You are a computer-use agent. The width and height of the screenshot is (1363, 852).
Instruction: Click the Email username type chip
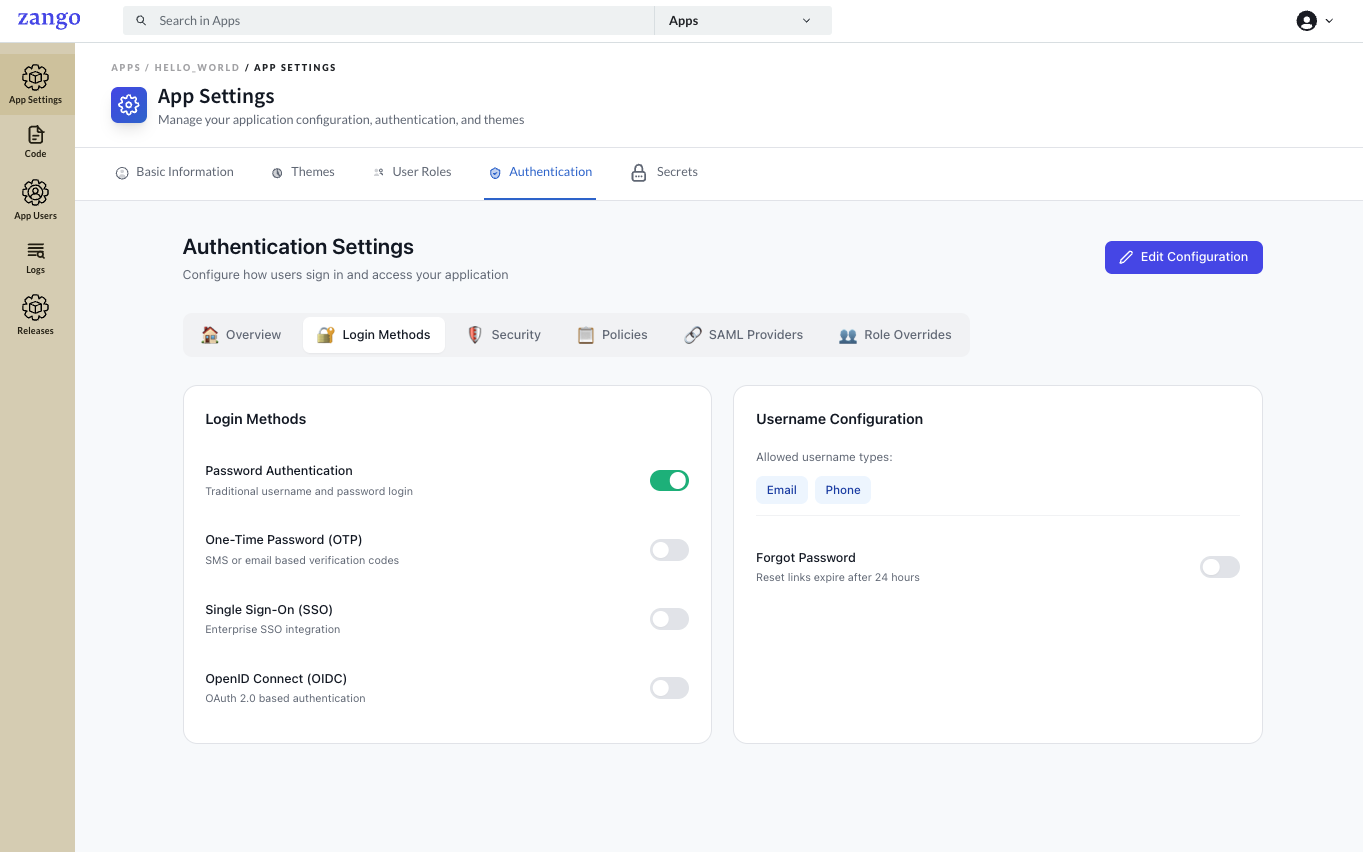pyautogui.click(x=782, y=490)
